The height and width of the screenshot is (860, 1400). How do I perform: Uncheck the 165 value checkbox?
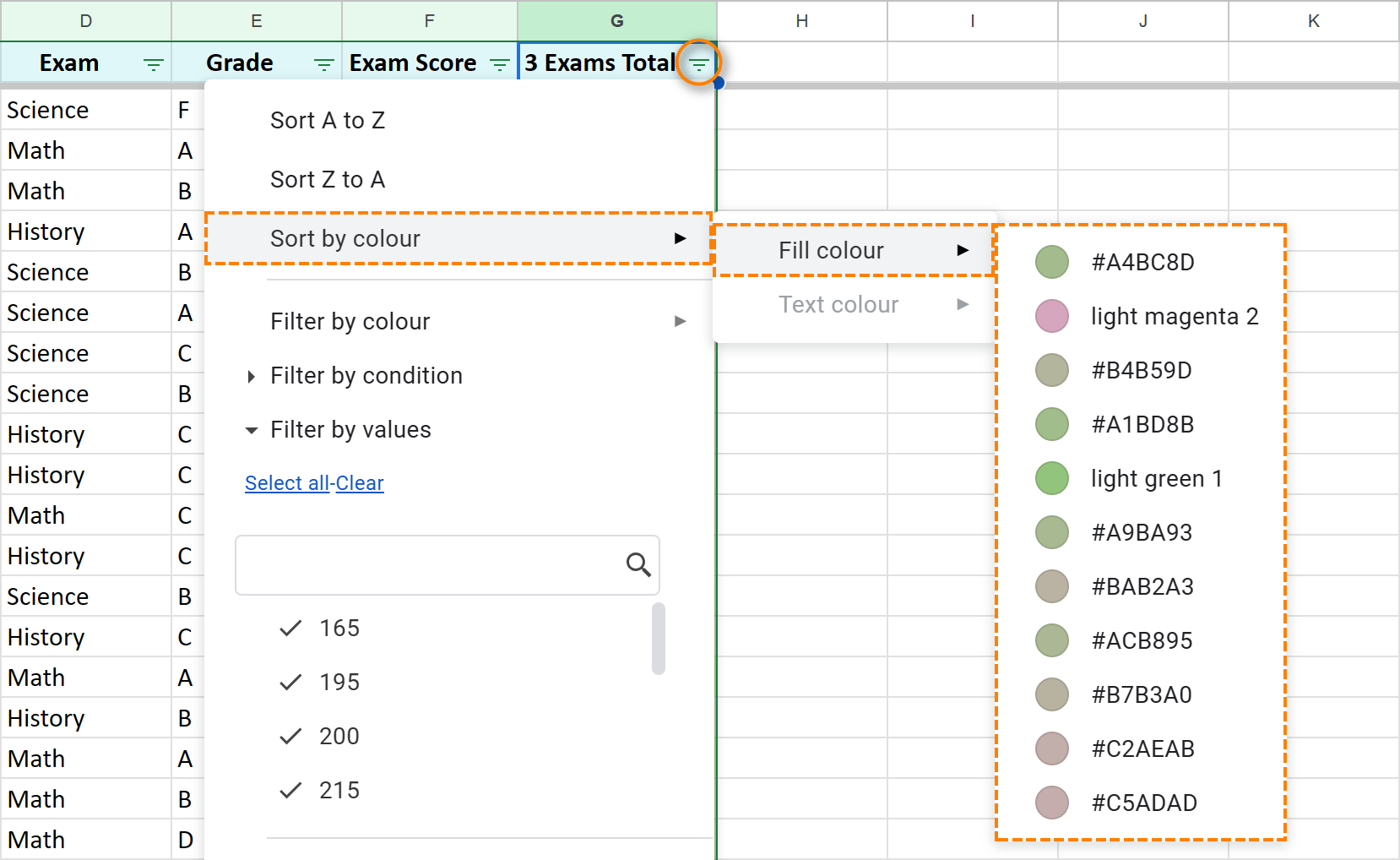(290, 628)
